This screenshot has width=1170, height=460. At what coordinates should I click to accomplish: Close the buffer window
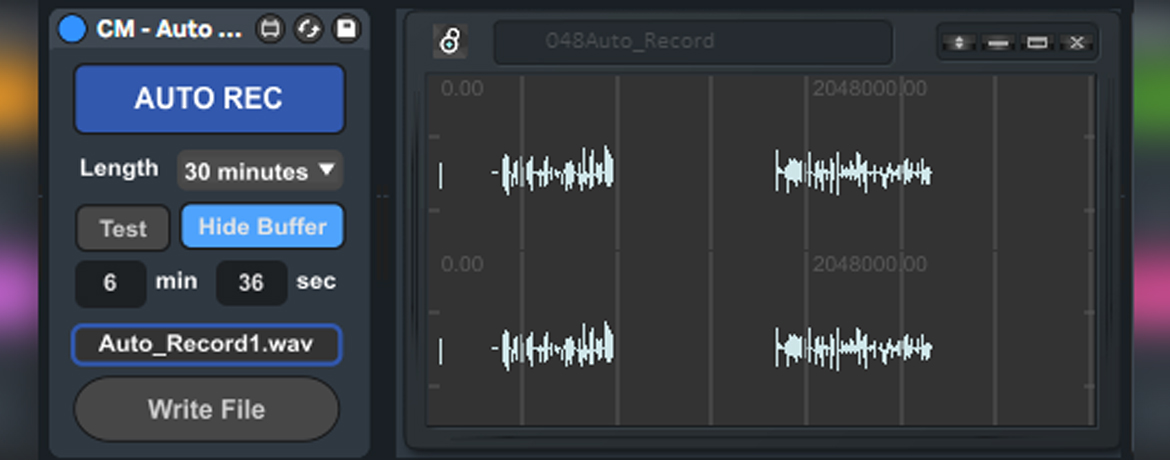point(1076,42)
